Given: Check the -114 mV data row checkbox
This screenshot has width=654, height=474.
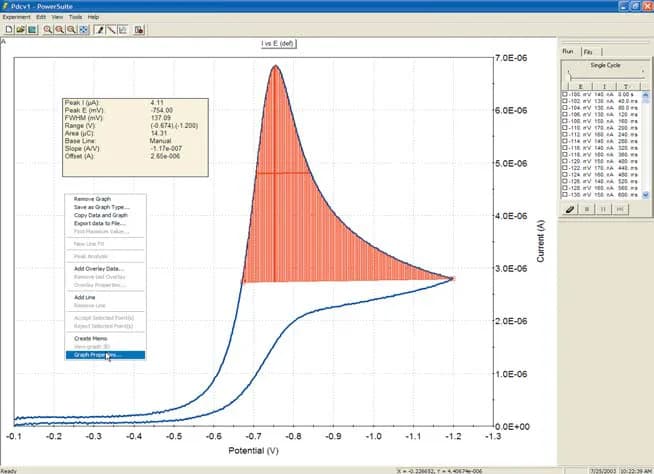Looking at the screenshot, I should 565,141.
